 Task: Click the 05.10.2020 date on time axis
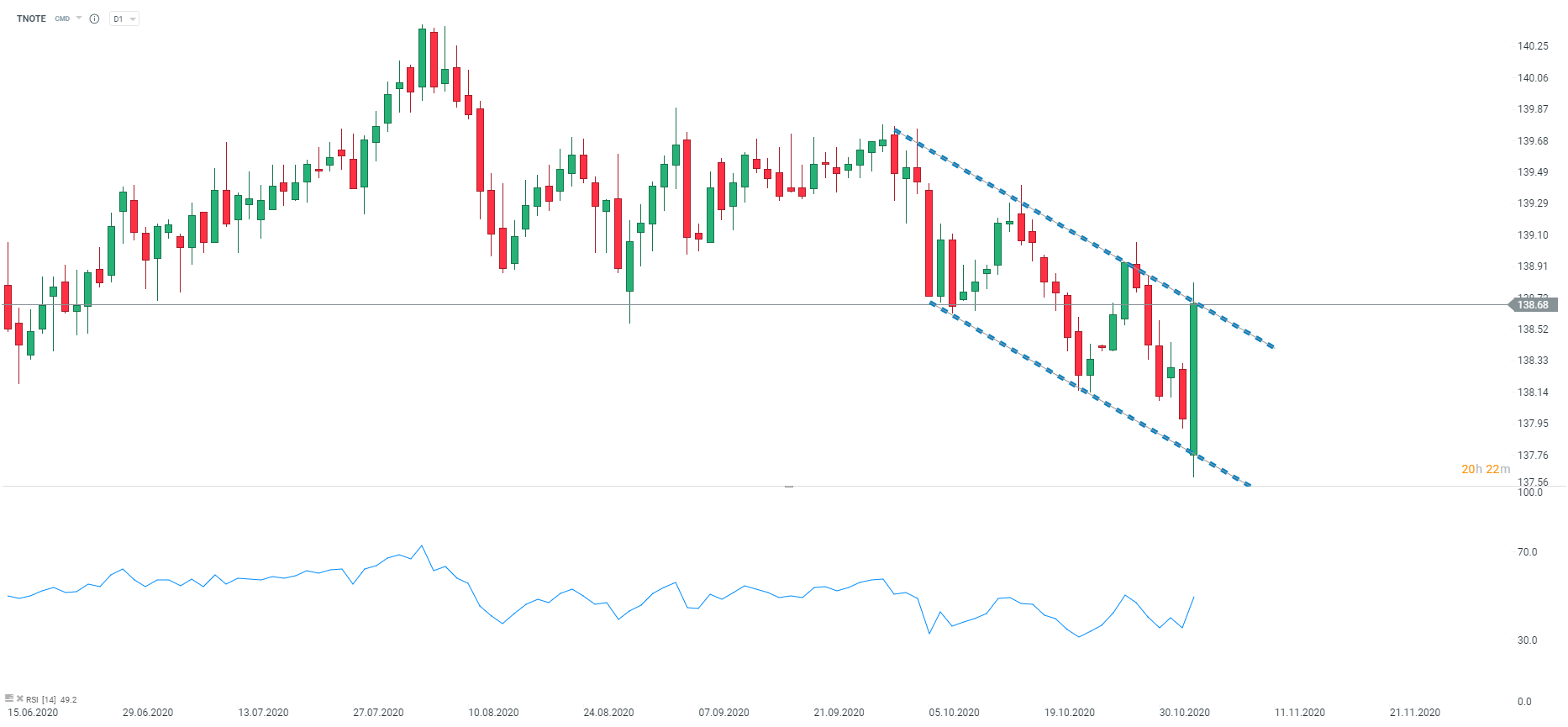tap(954, 713)
